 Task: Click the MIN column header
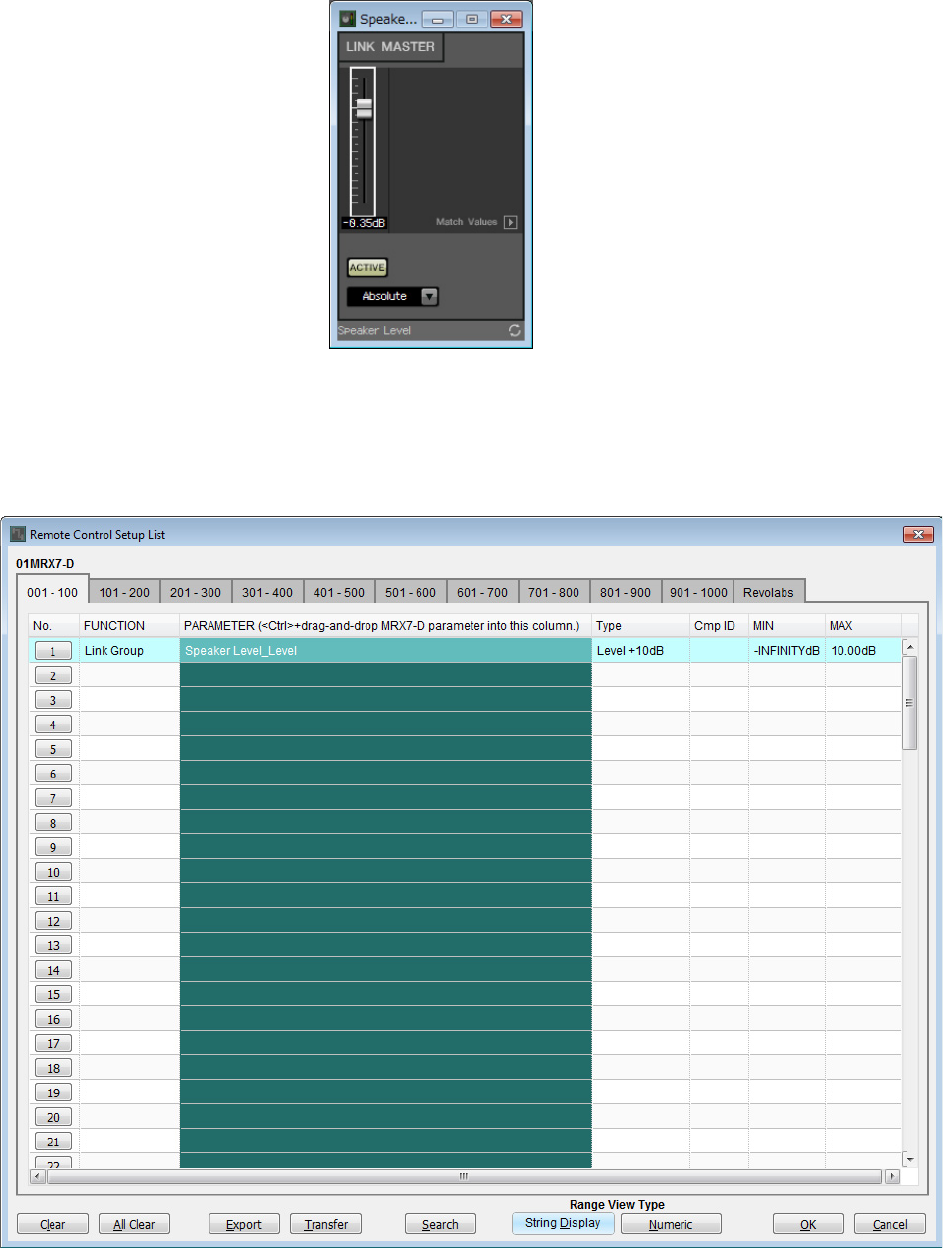point(787,625)
